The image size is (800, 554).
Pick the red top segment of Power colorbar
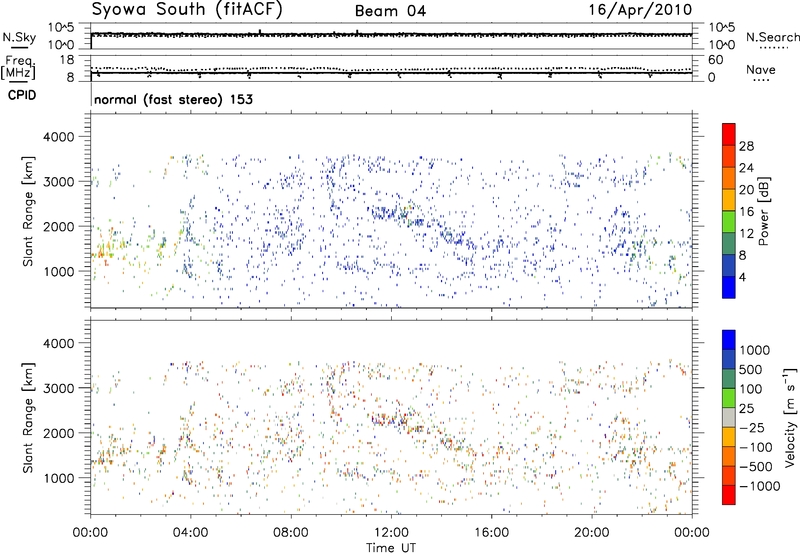click(x=729, y=134)
